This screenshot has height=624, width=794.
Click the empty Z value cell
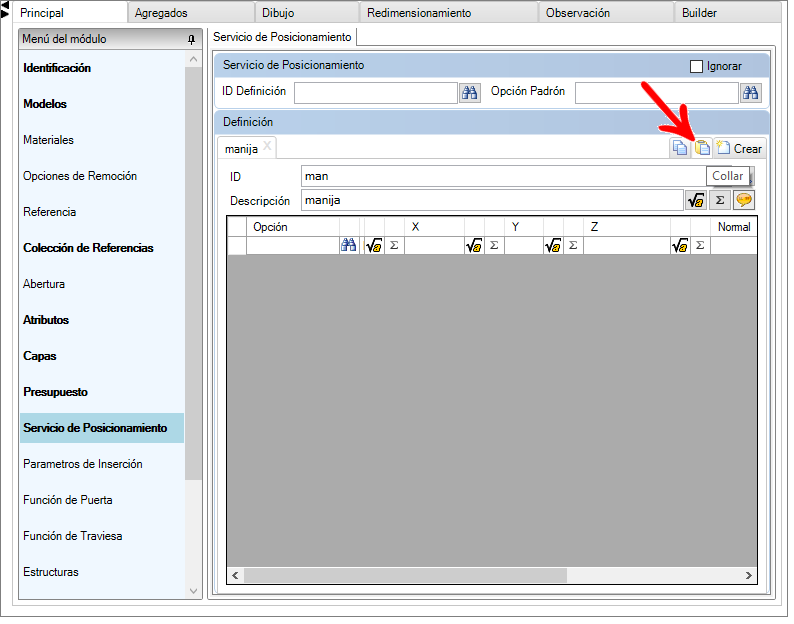pyautogui.click(x=627, y=247)
